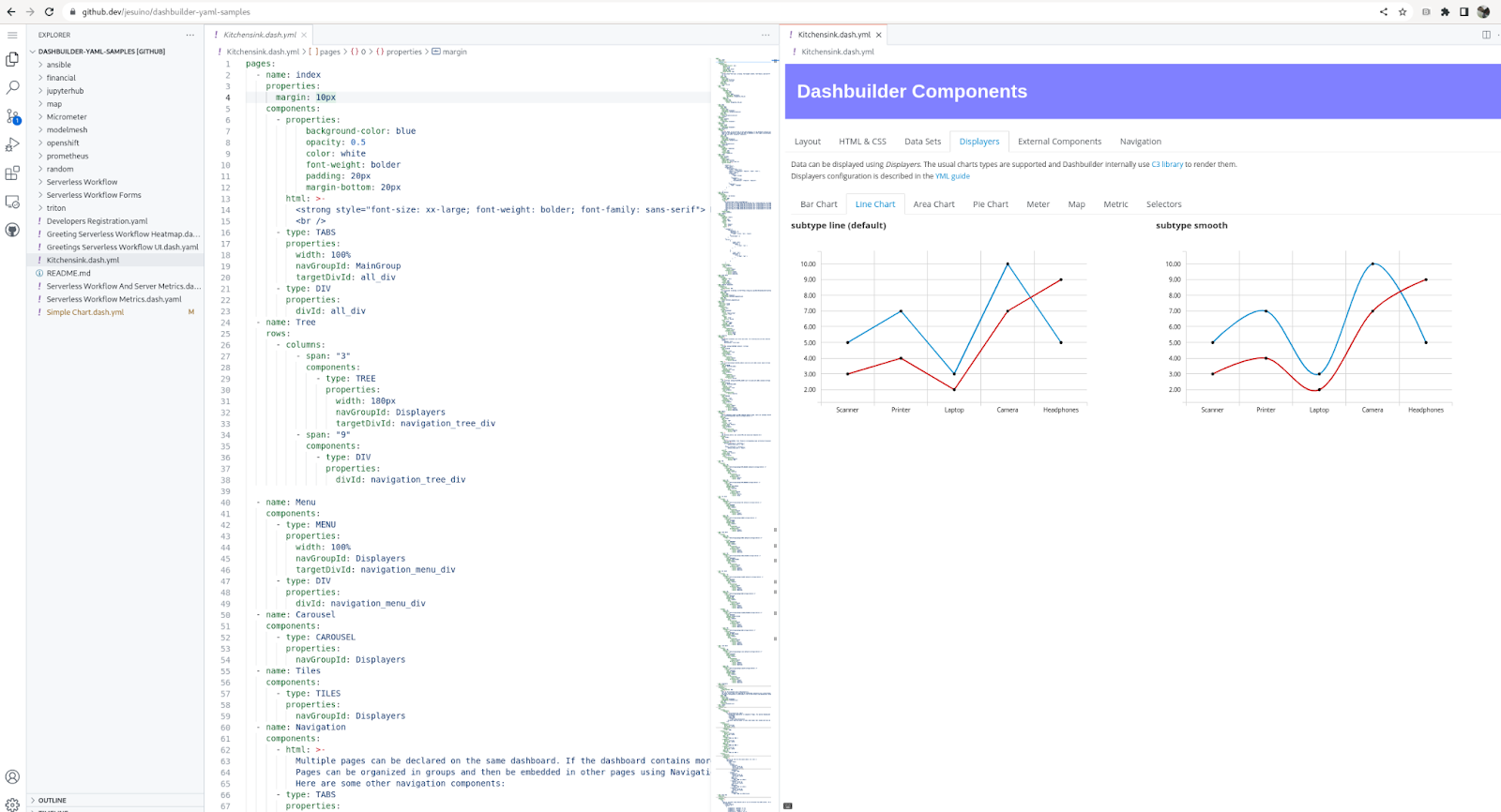Select the Bar Chart displayer tab
The image size is (1501, 812).
(x=818, y=204)
